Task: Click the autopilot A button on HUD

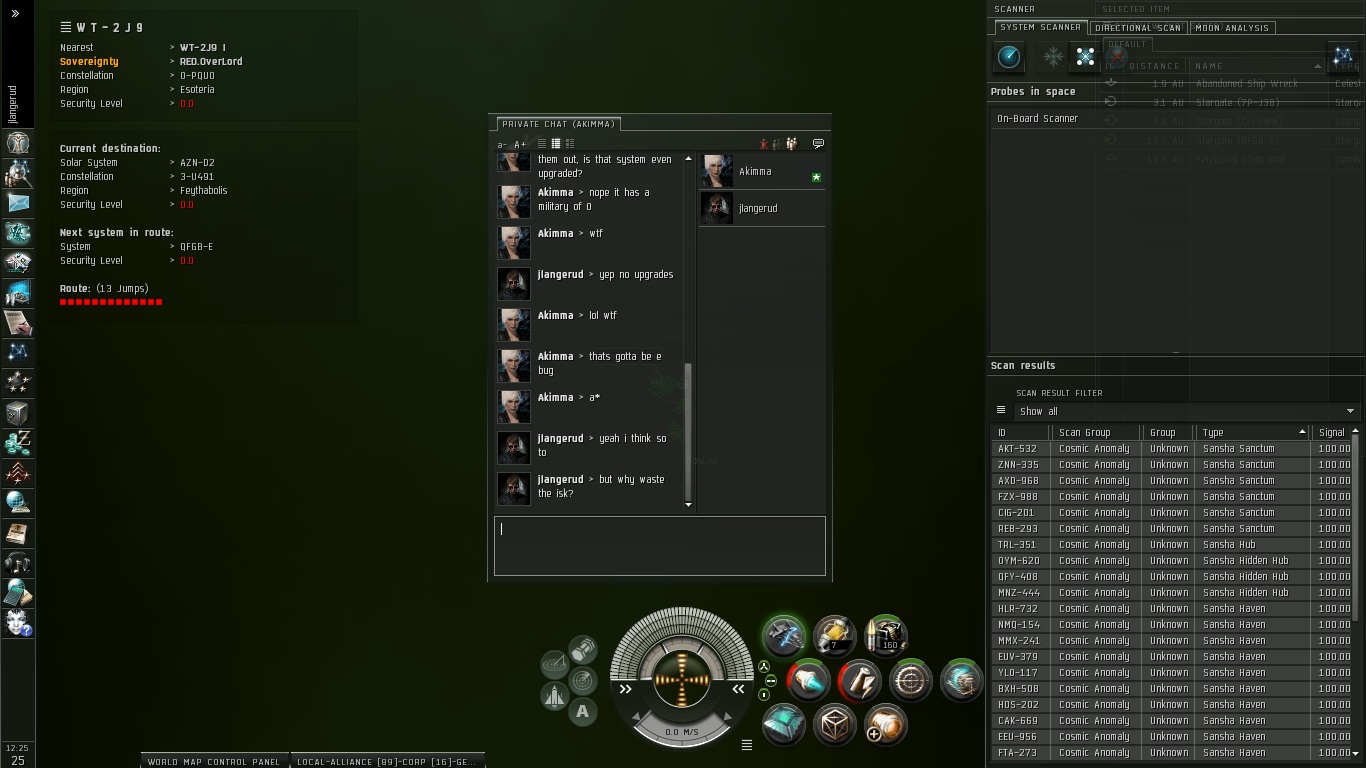Action: pos(582,712)
